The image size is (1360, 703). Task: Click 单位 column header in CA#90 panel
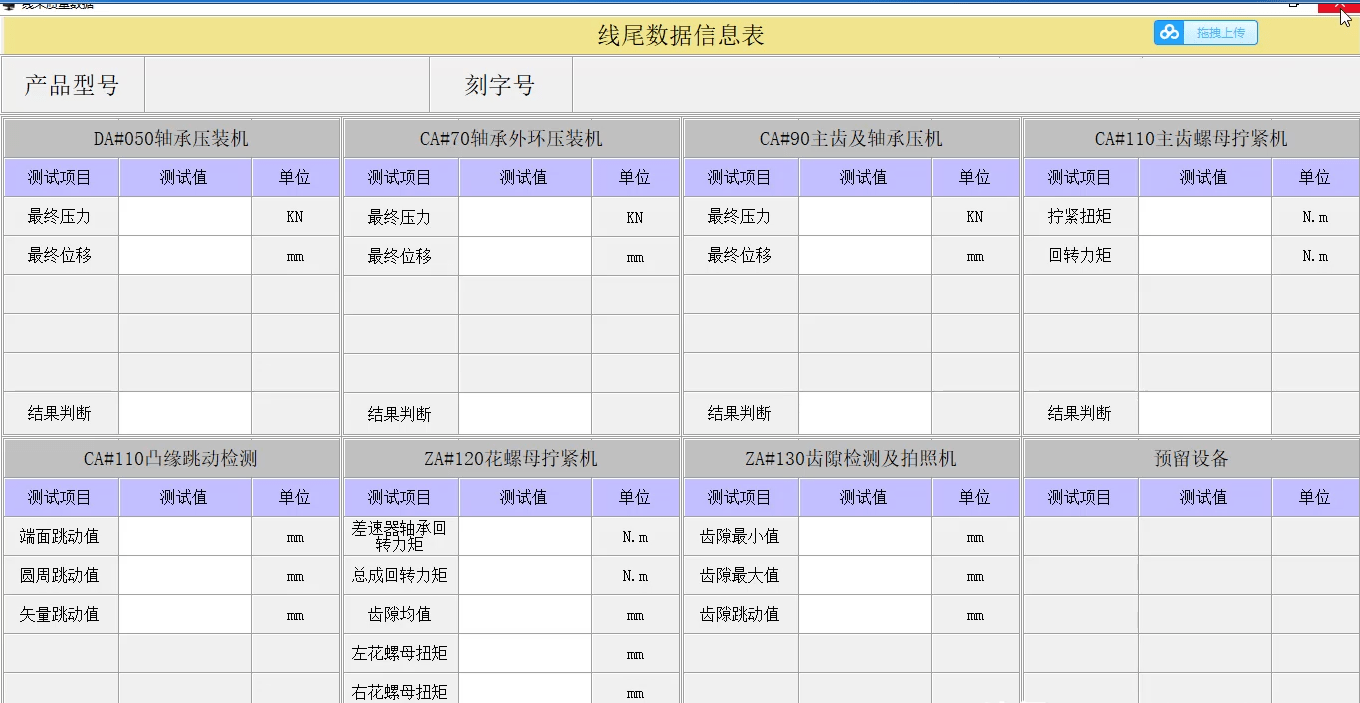coord(974,177)
